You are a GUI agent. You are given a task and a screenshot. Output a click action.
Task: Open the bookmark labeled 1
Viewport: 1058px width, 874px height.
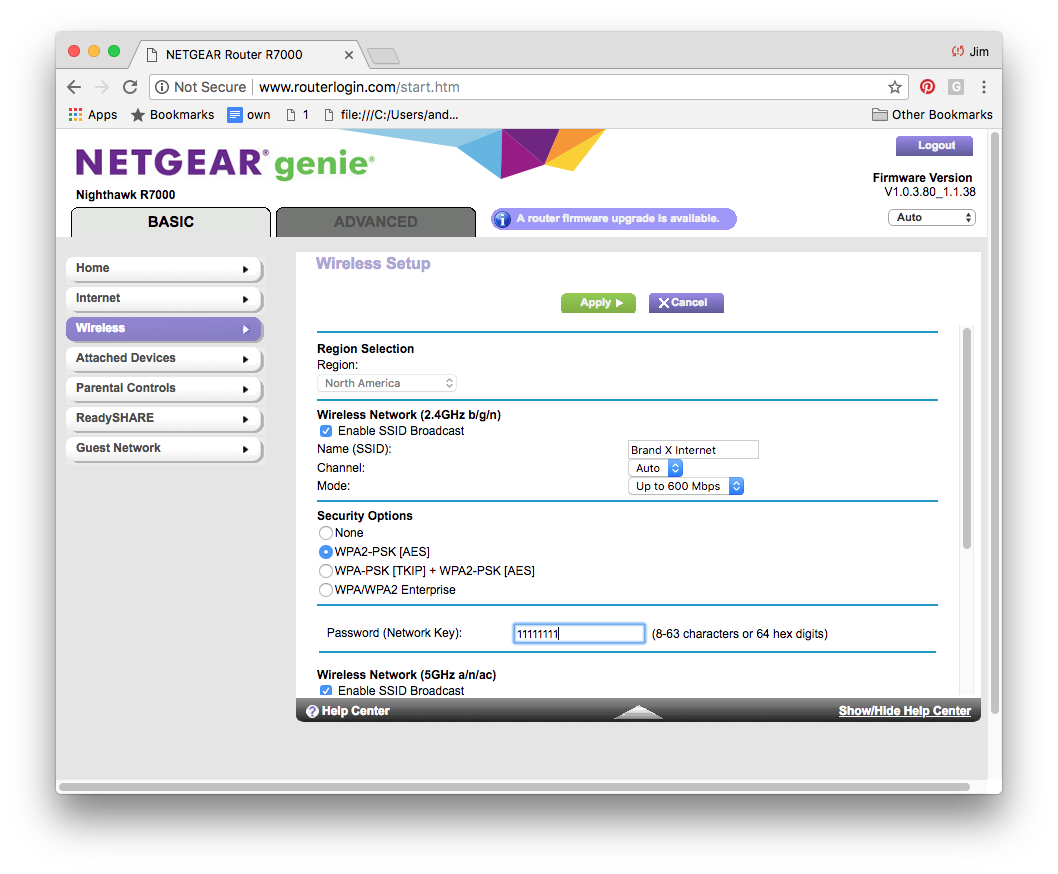pos(298,115)
